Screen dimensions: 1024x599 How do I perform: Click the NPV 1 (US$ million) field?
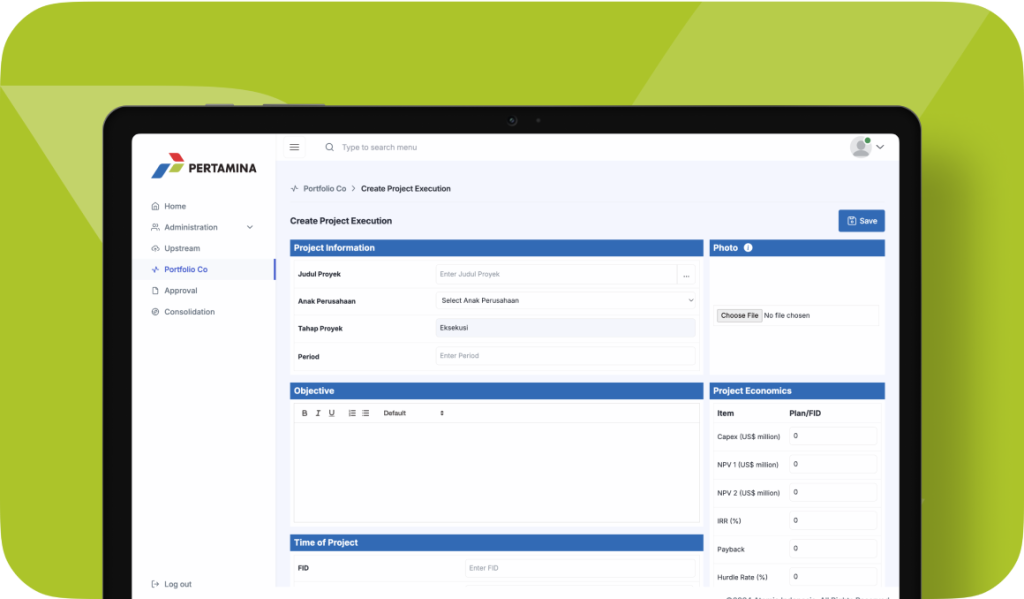[833, 464]
